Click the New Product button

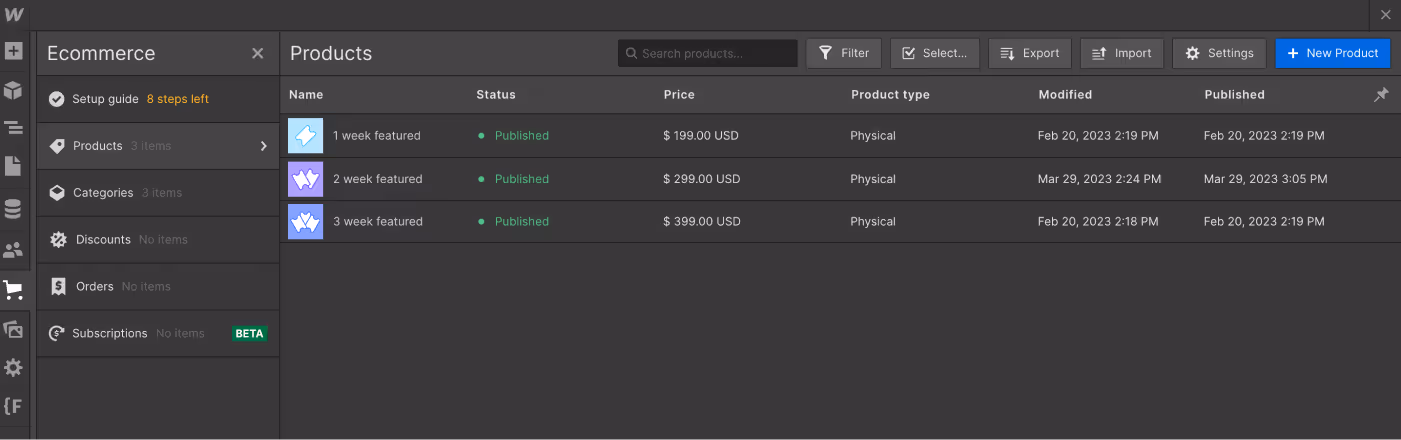1332,53
